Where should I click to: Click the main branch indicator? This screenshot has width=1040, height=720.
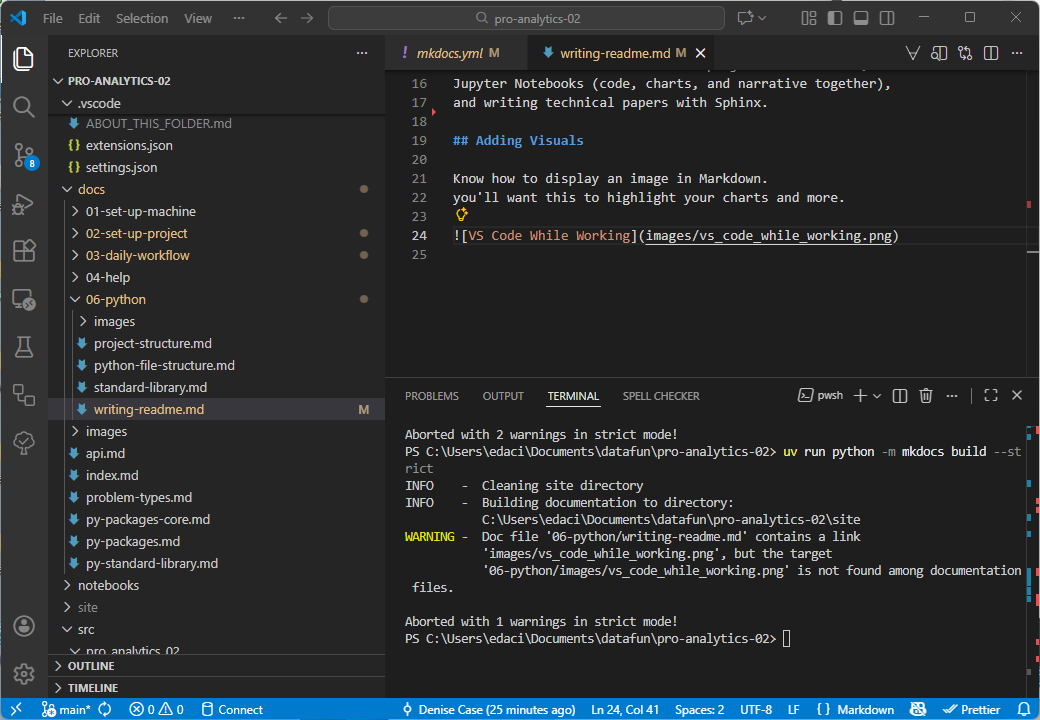pos(64,708)
